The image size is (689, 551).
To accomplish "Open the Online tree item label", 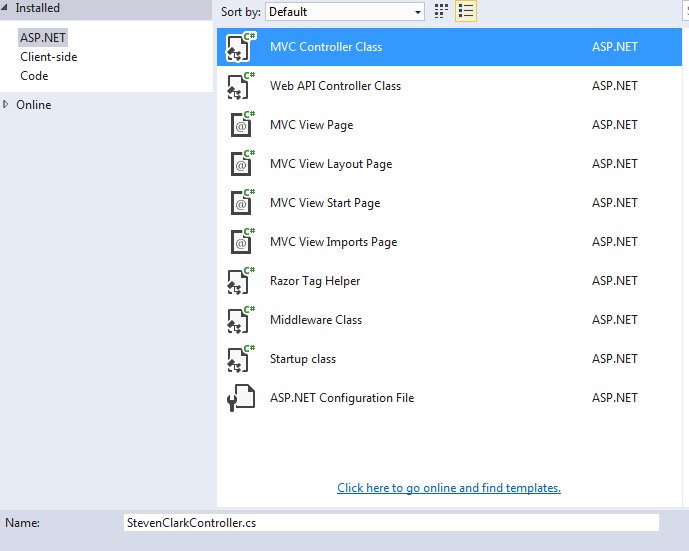I will (34, 105).
